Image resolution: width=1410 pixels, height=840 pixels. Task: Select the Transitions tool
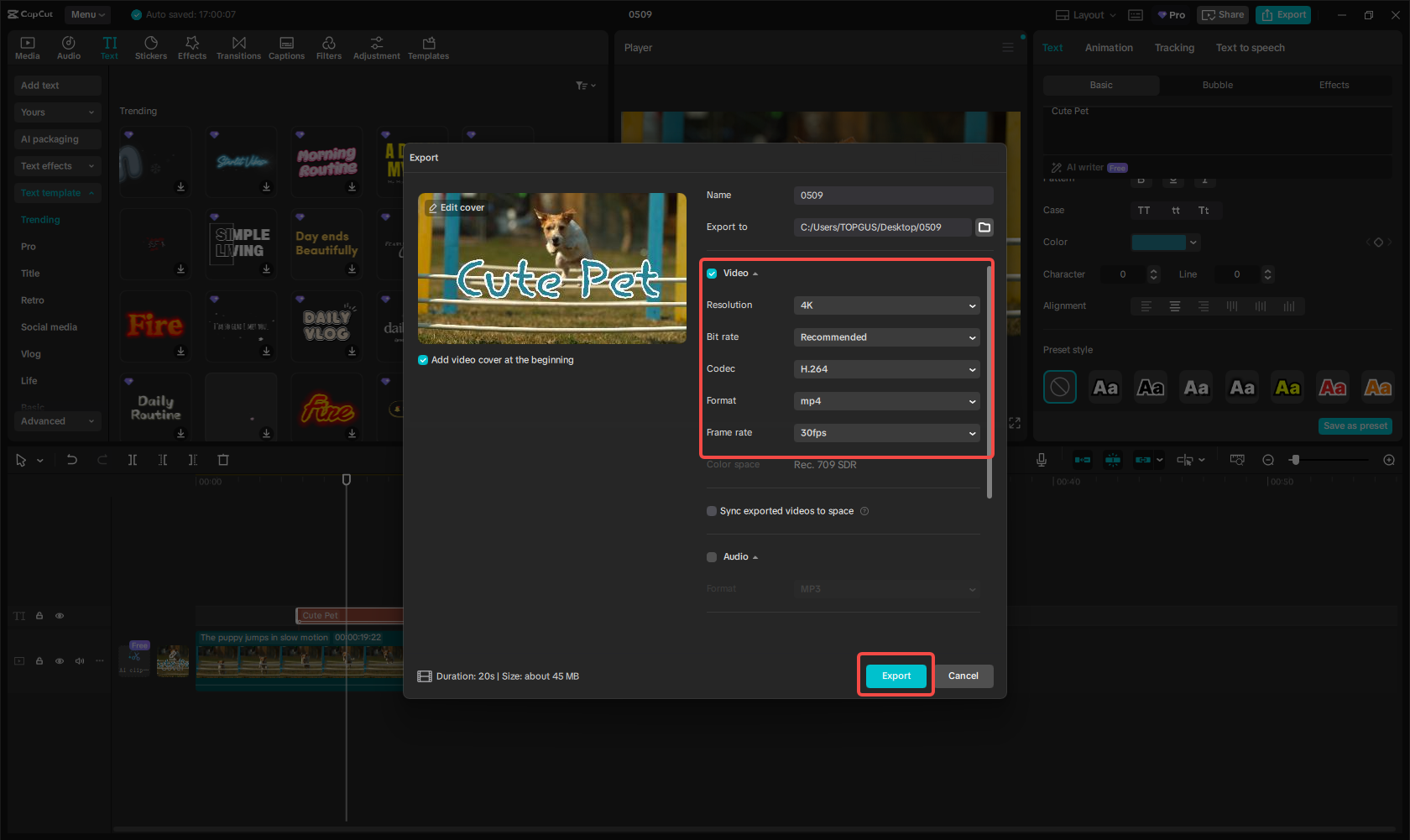pyautogui.click(x=238, y=47)
